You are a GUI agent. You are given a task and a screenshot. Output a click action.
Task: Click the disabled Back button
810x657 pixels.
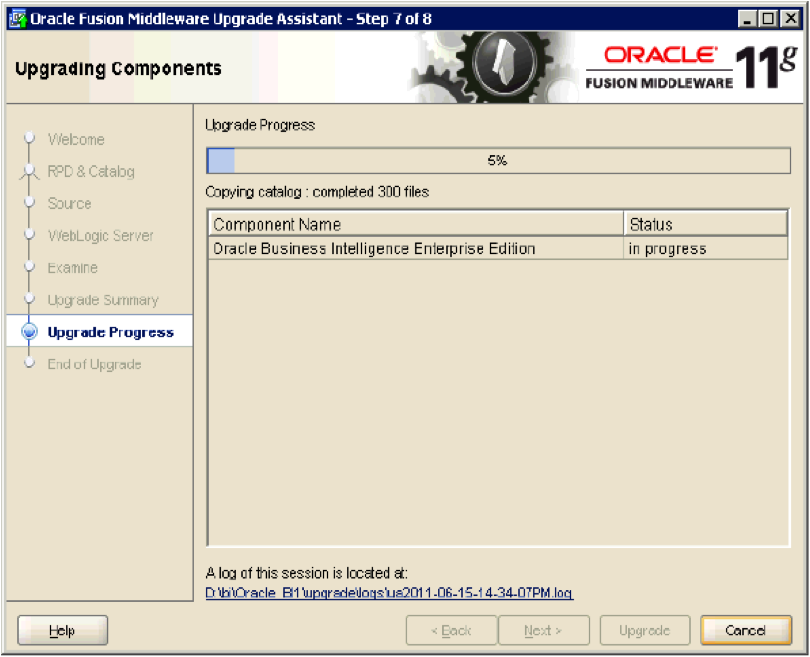coord(451,630)
